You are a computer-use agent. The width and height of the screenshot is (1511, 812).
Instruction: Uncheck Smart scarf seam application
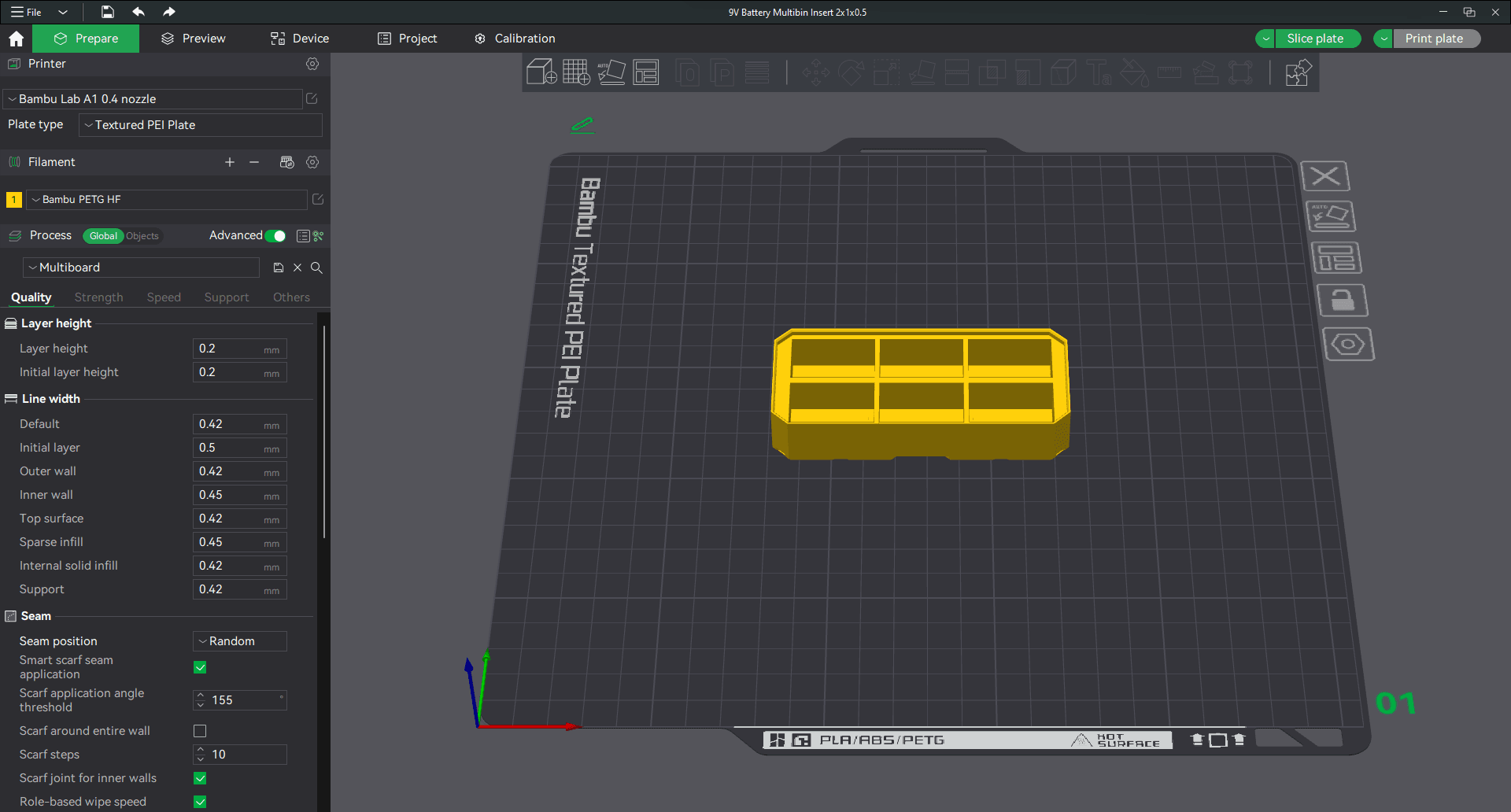pos(200,667)
